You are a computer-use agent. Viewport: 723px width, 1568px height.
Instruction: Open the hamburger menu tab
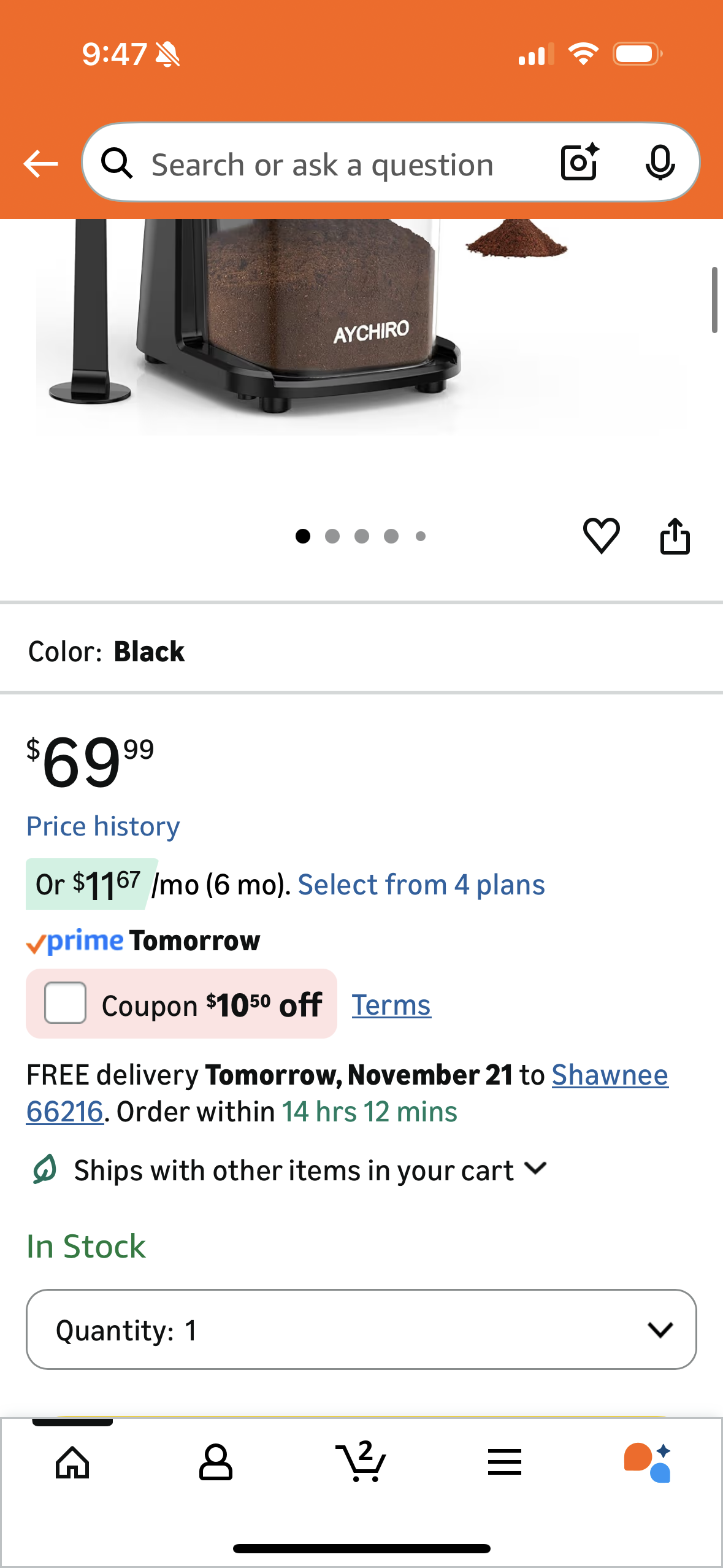pos(504,1462)
